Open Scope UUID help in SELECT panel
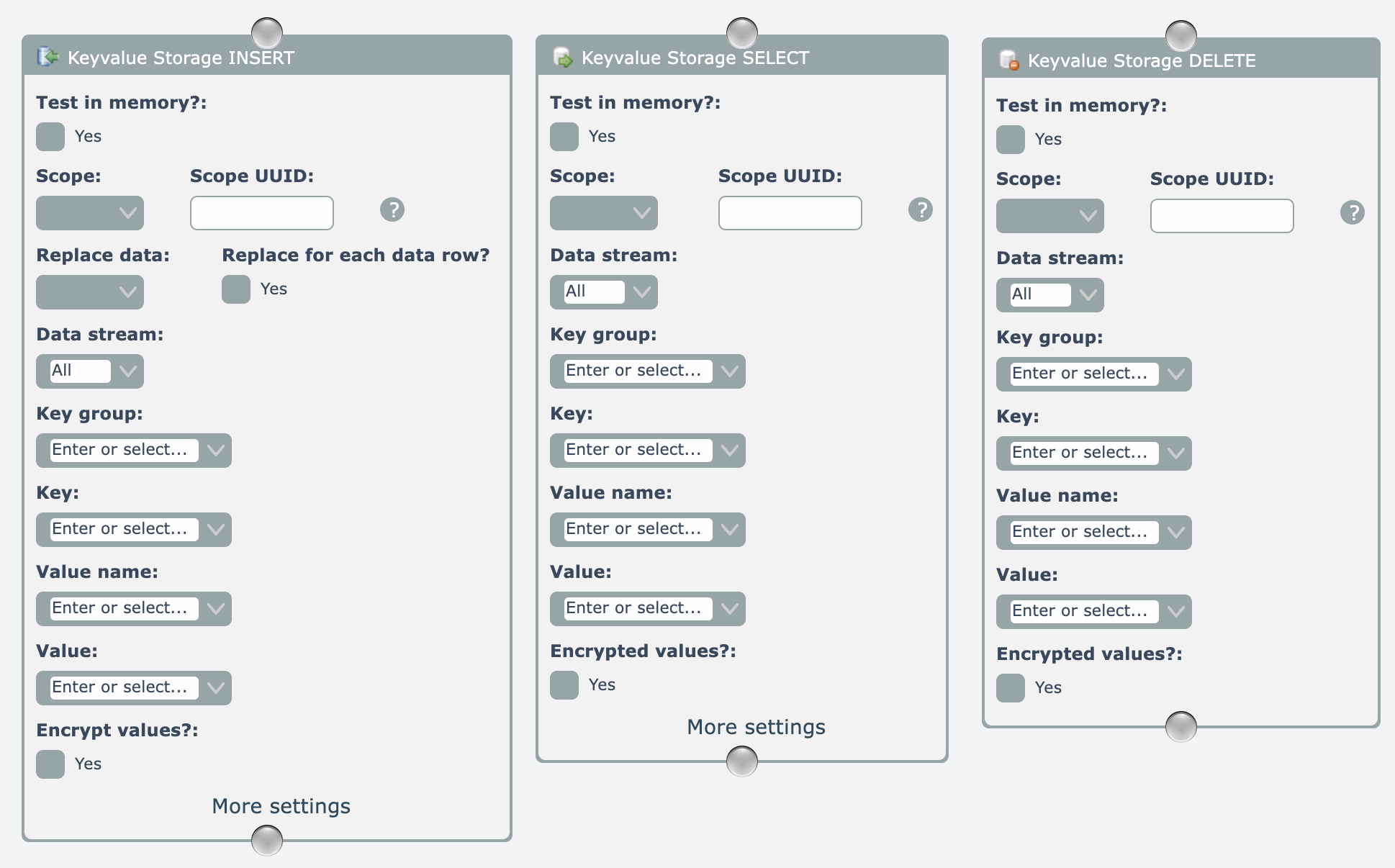The height and width of the screenshot is (868, 1395). 921,210
